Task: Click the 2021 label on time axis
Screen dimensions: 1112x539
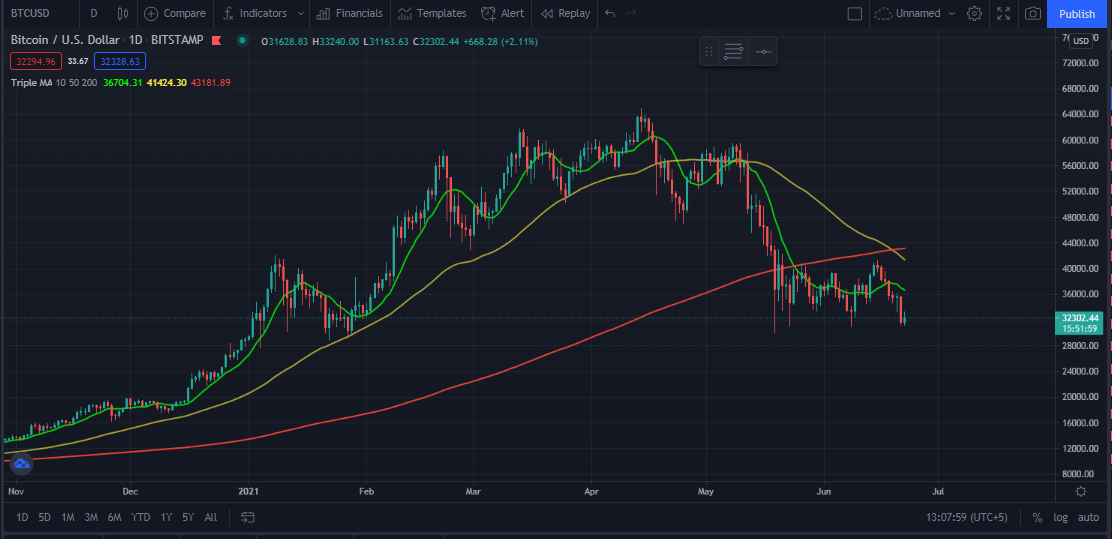Action: pos(249,491)
